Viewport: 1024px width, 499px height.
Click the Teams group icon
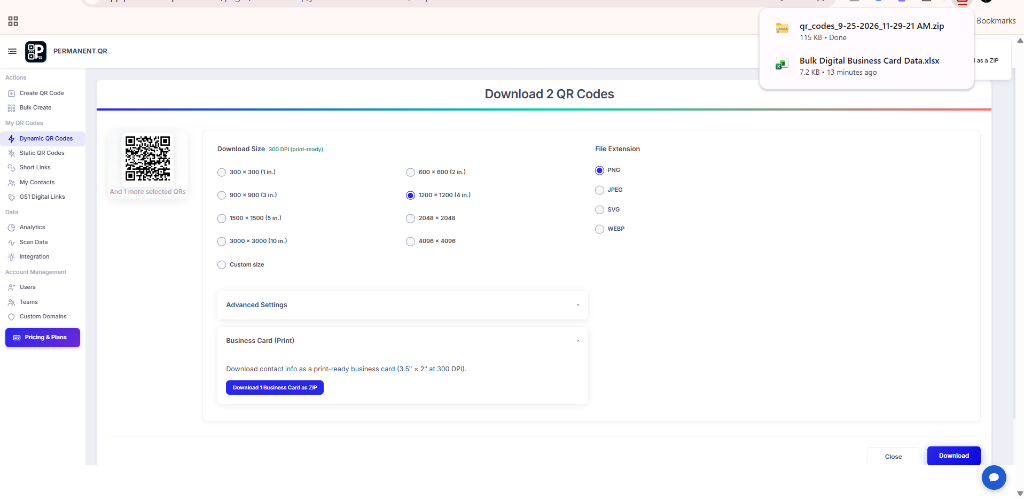(x=11, y=302)
